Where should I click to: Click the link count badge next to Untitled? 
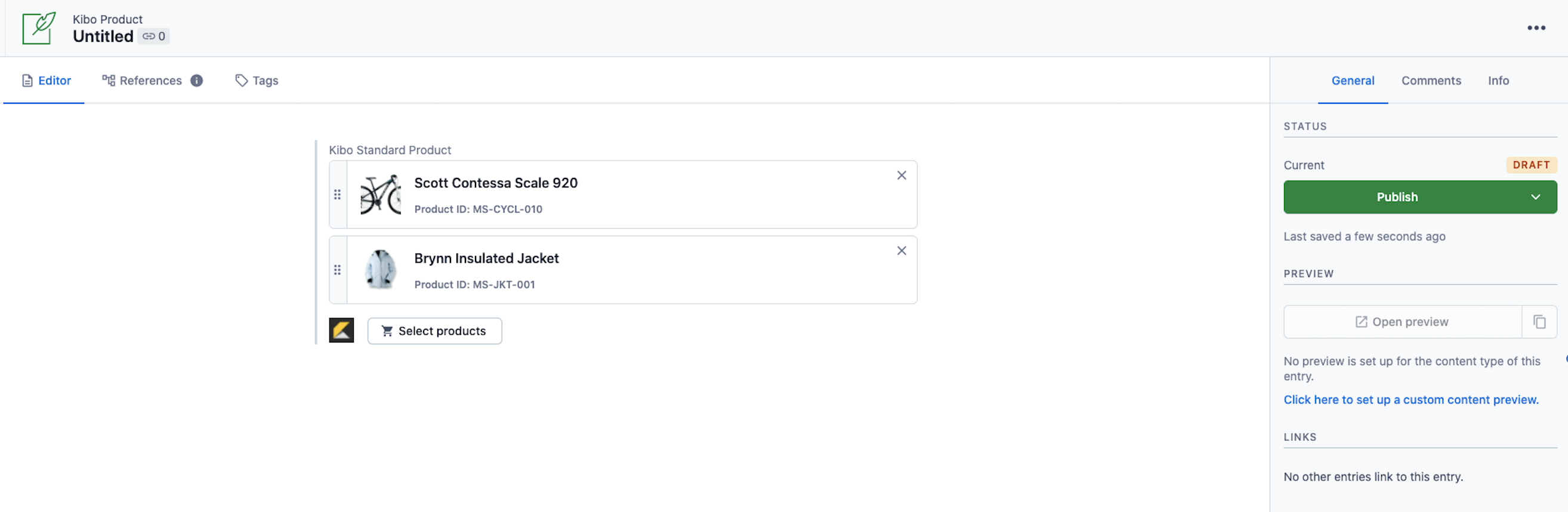pyautogui.click(x=153, y=36)
